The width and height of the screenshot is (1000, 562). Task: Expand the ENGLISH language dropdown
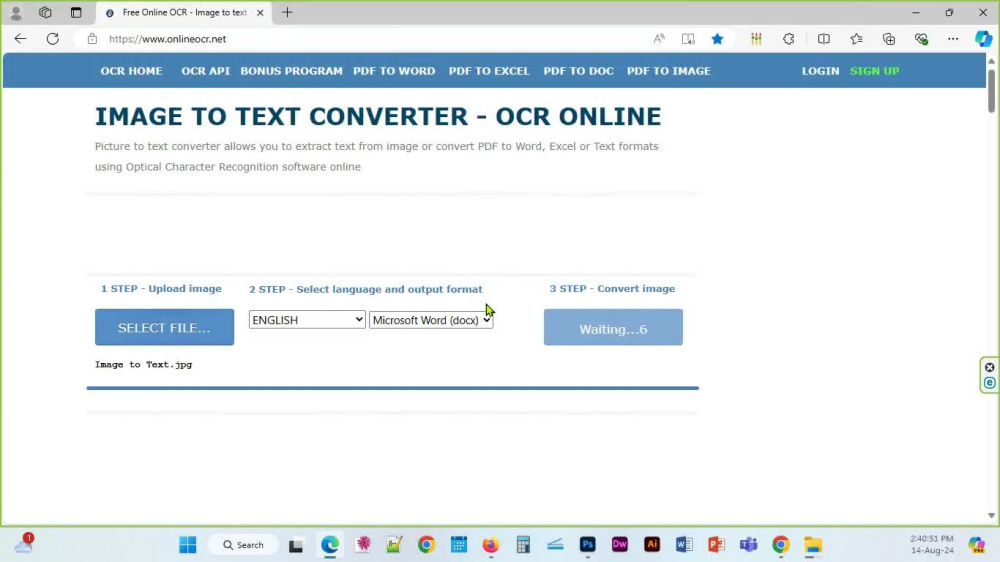click(x=307, y=320)
